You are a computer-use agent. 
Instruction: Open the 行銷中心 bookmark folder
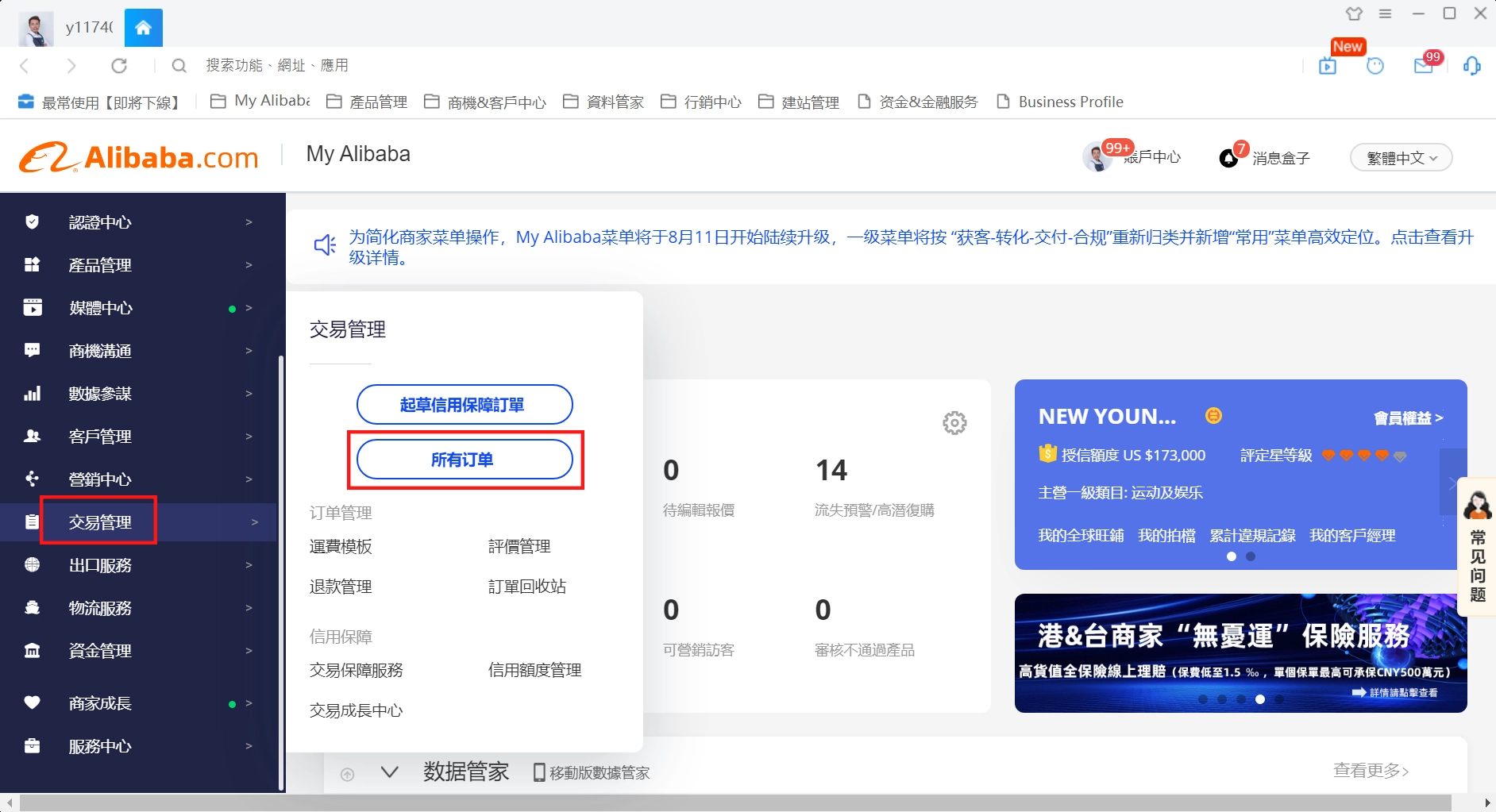click(701, 102)
